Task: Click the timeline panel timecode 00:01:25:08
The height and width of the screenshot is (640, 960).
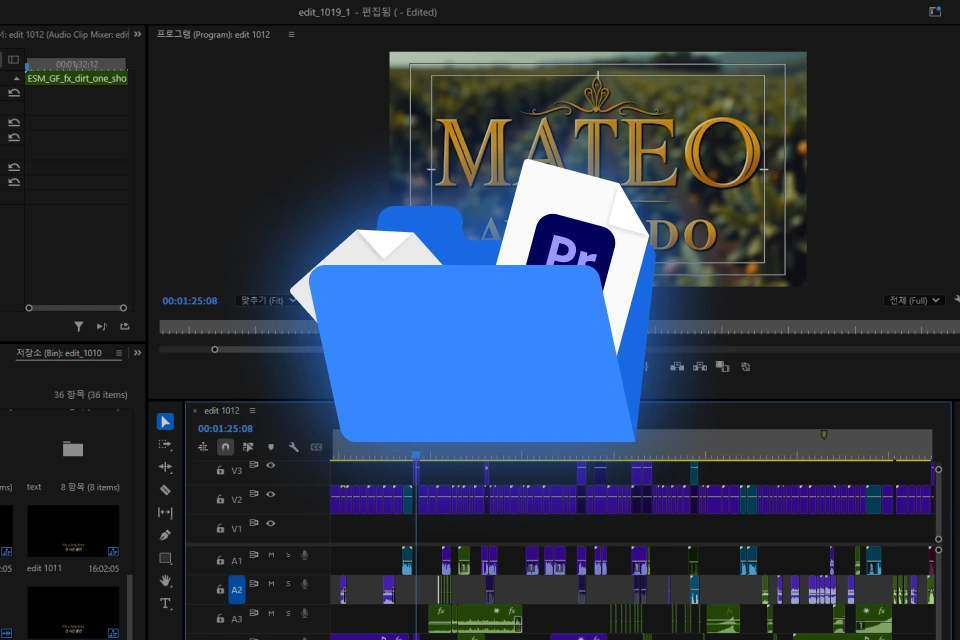Action: (x=225, y=428)
